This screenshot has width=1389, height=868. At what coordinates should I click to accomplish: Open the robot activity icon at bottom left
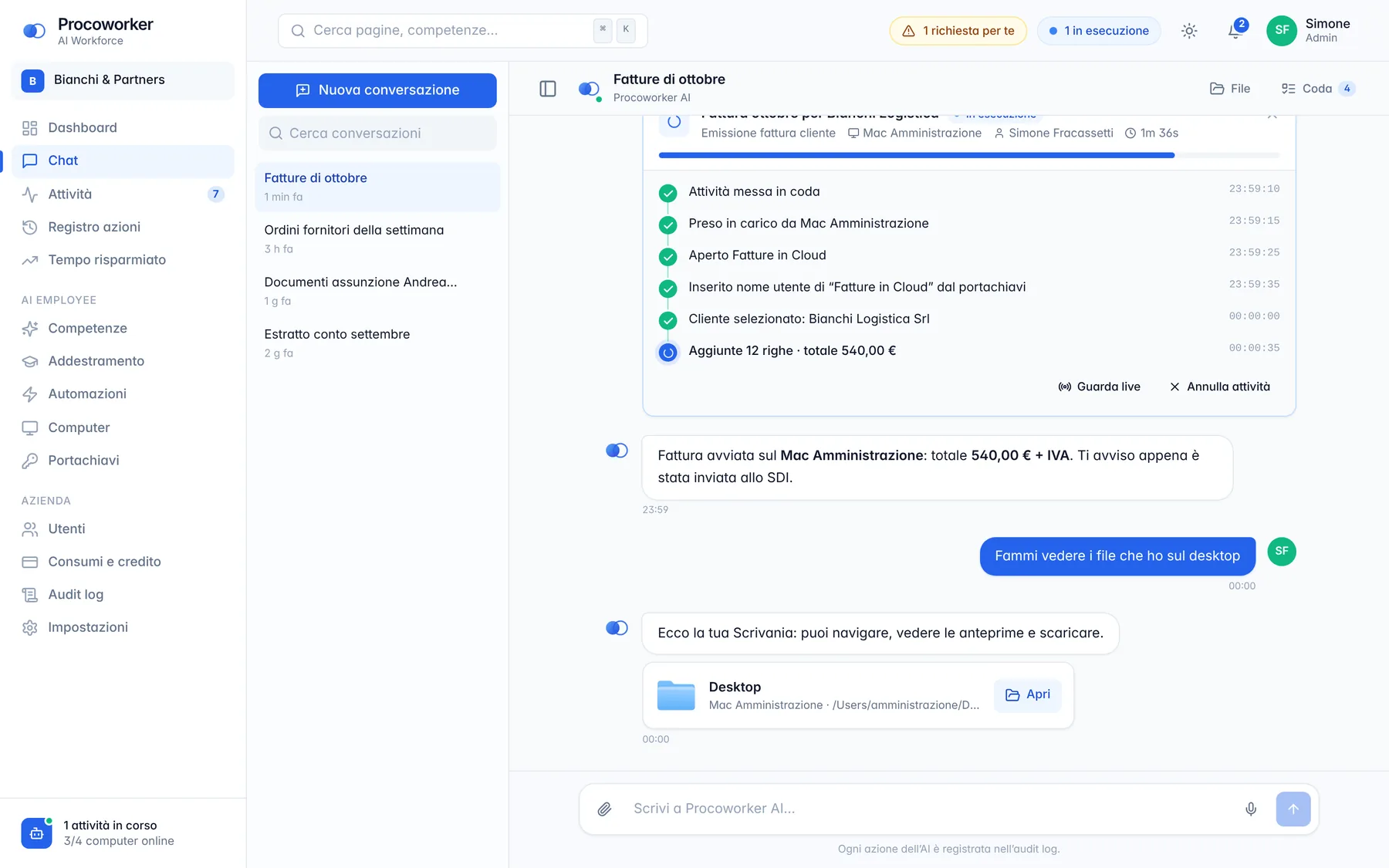click(36, 833)
